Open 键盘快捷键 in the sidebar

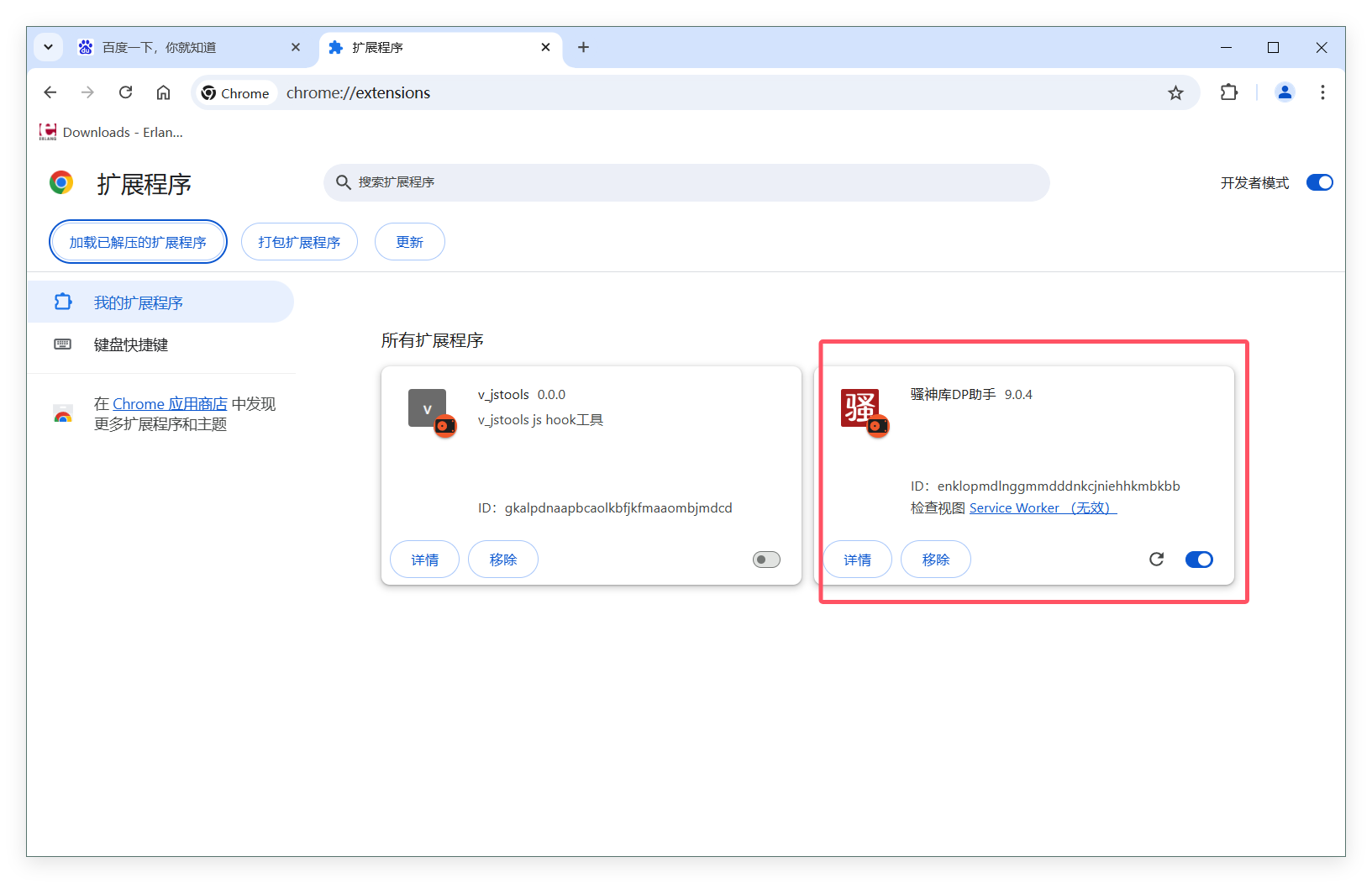[160, 344]
